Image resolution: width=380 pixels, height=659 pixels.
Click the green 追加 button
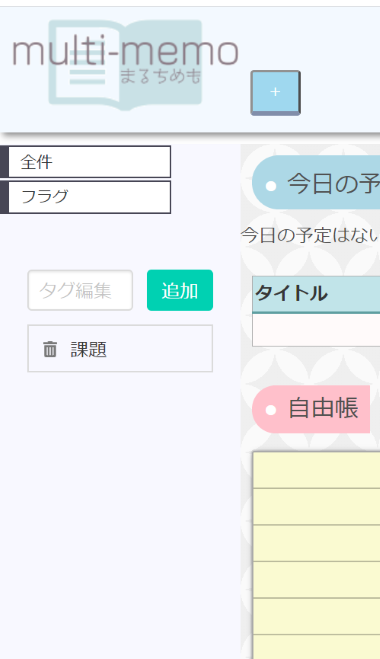(x=180, y=290)
